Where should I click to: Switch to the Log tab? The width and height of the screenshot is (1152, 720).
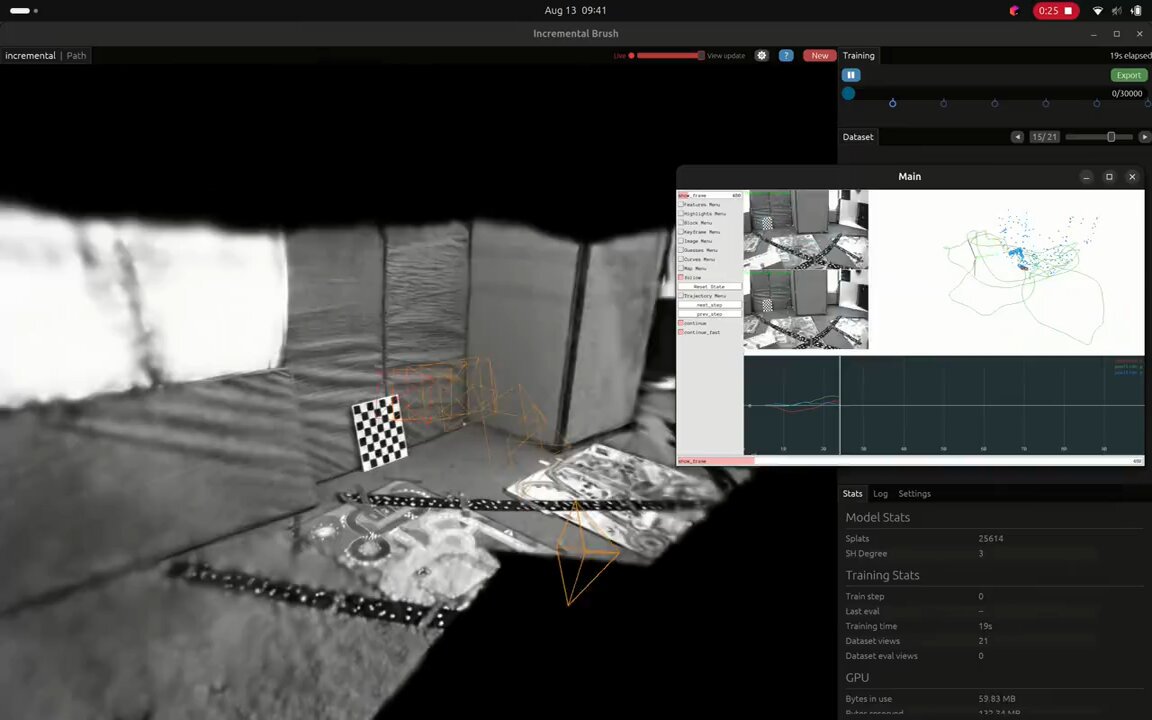tap(880, 494)
